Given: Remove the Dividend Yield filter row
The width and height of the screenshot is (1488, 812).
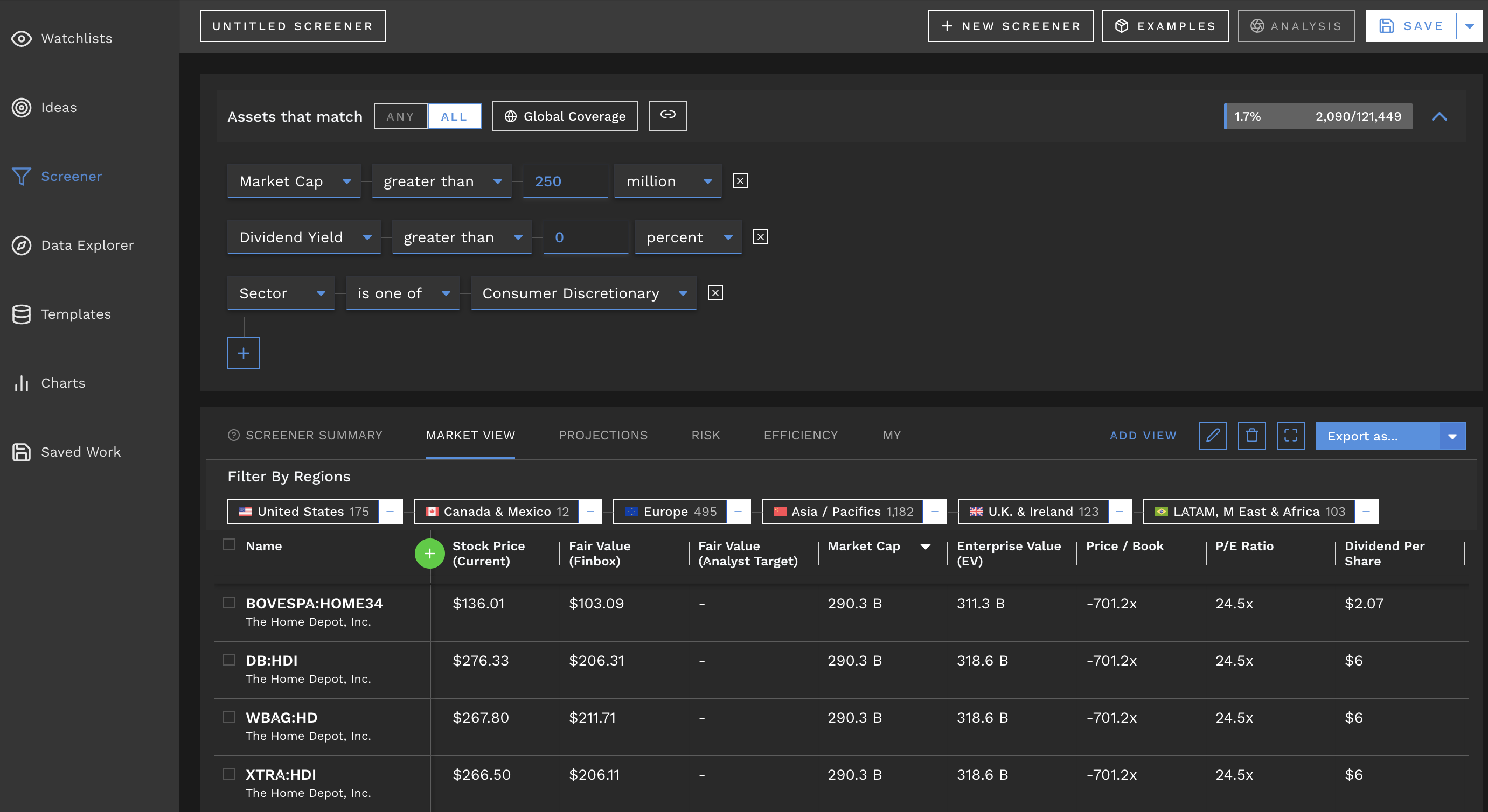Looking at the screenshot, I should [760, 237].
